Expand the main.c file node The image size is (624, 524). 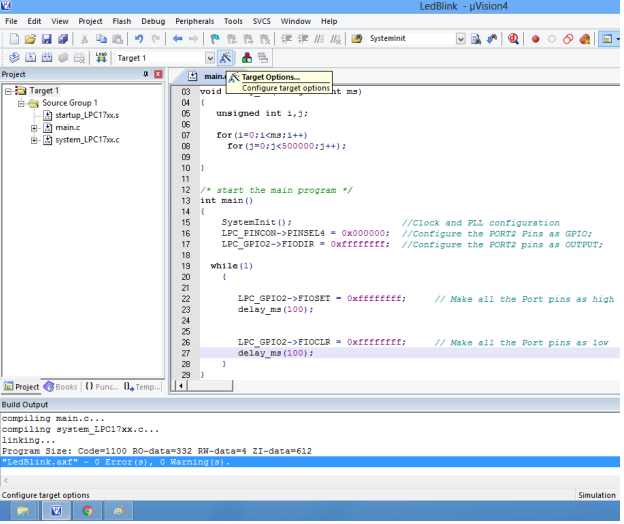coord(35,128)
